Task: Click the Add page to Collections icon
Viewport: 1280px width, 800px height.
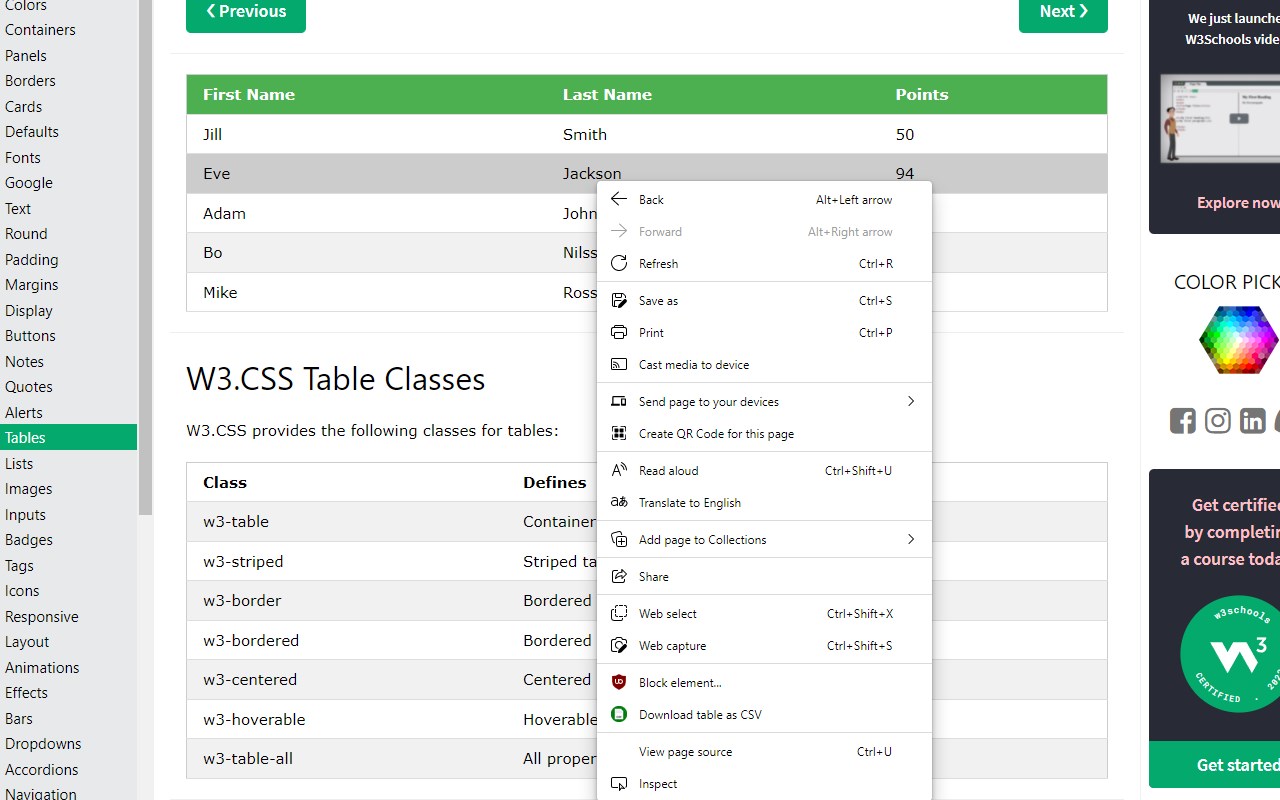Action: coord(619,539)
